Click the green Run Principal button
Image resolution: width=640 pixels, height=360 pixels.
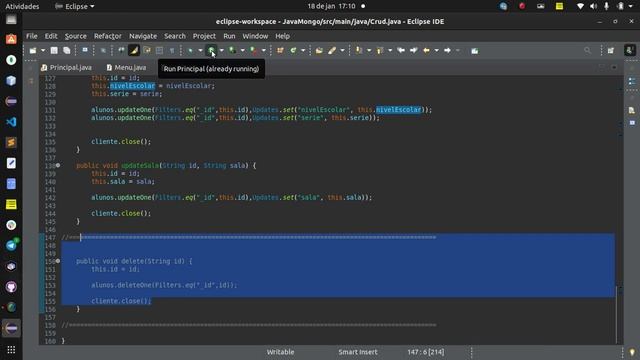click(211, 51)
